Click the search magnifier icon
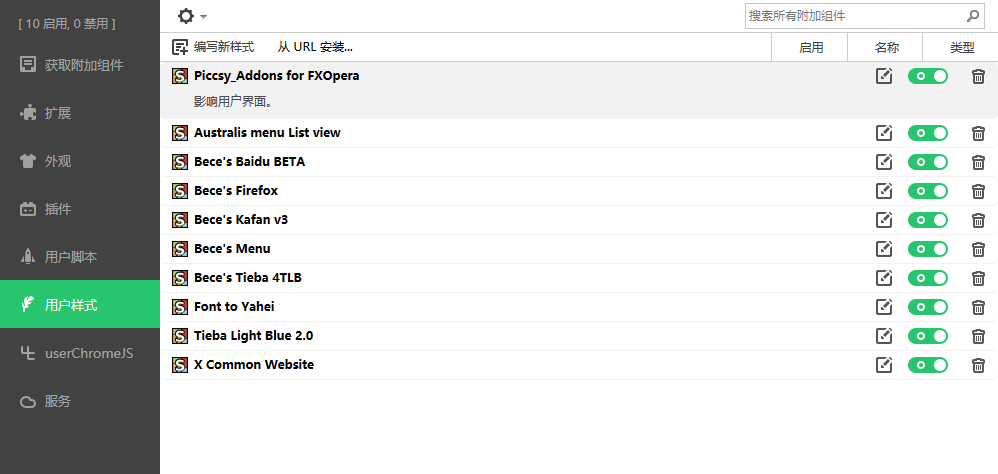Viewport: 998px width, 474px height. (x=973, y=16)
